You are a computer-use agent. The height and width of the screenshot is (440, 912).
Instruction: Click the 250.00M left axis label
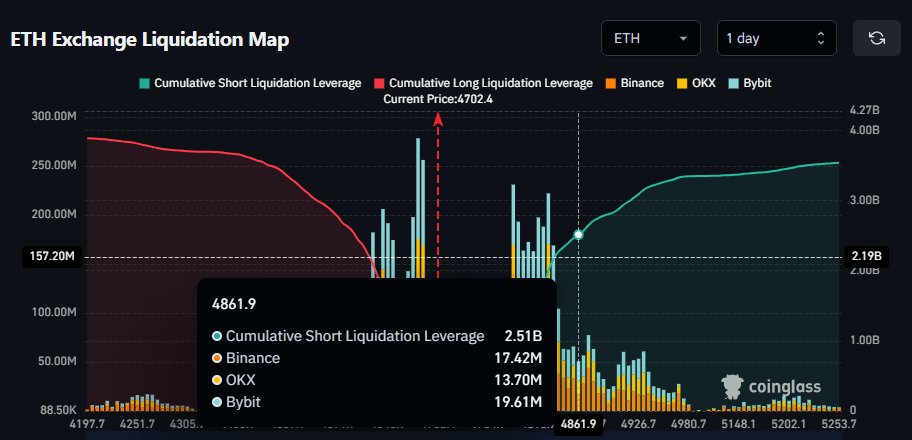coord(54,166)
